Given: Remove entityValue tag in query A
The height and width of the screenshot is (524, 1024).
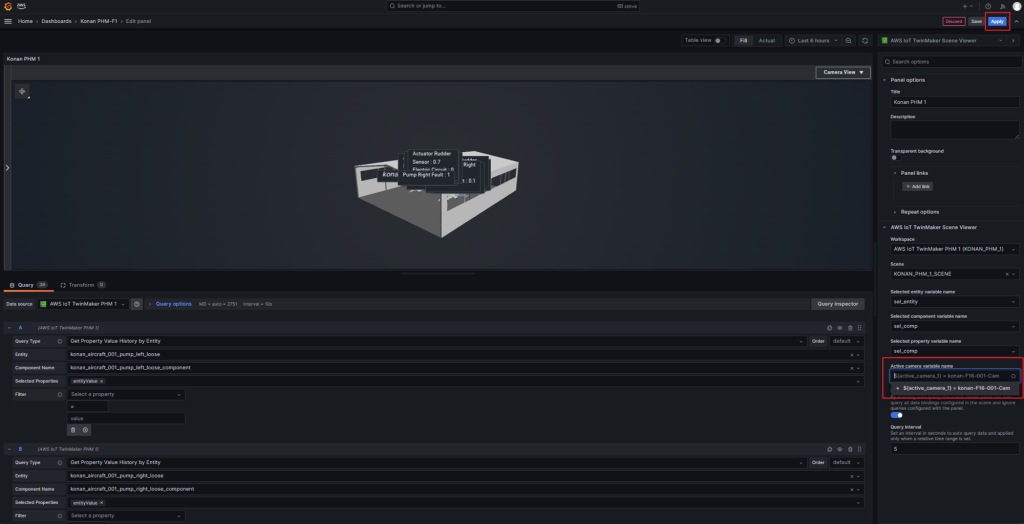Looking at the screenshot, I should point(101,381).
